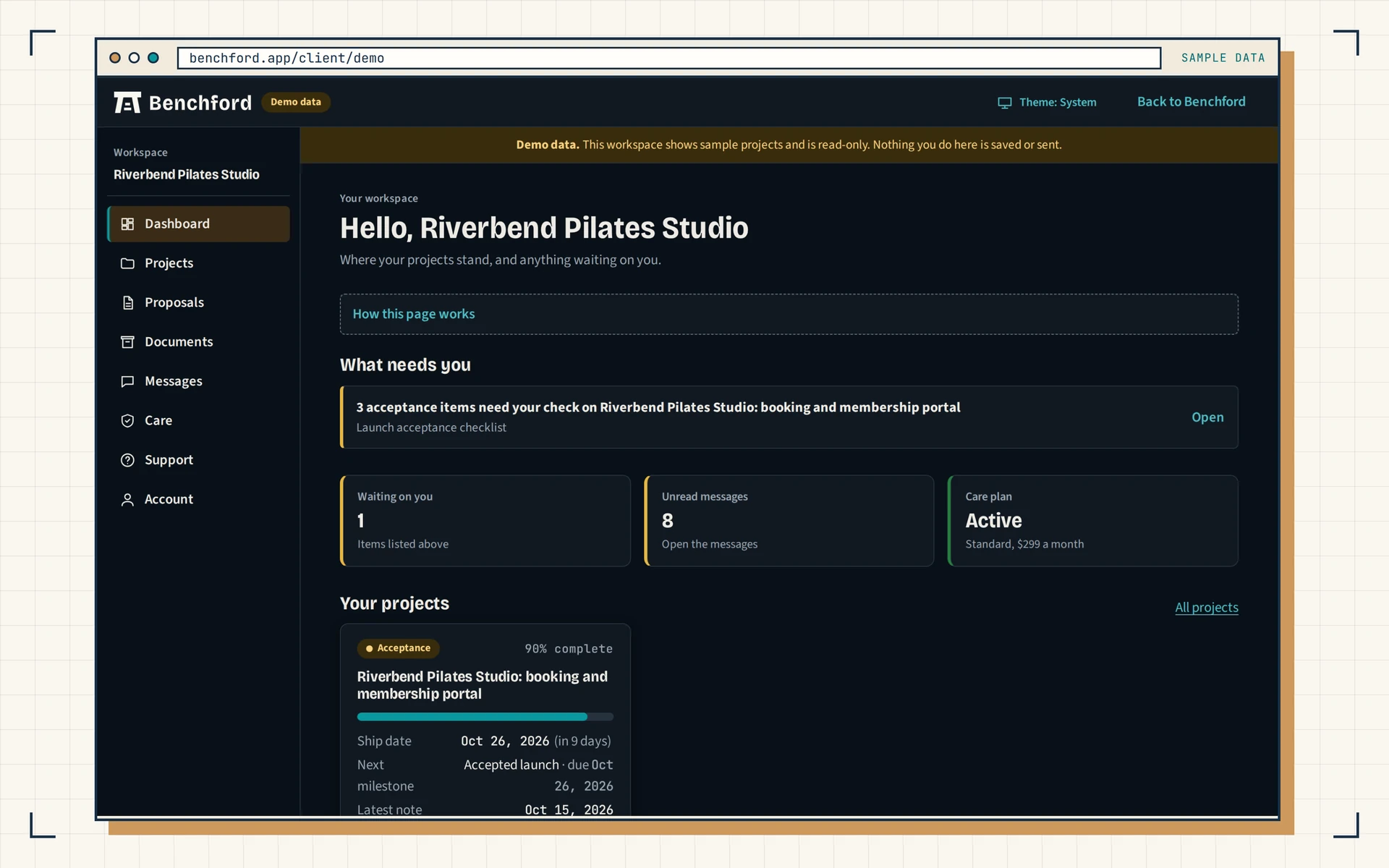Click the teal window control dot
The height and width of the screenshot is (868, 1389).
coord(153,58)
